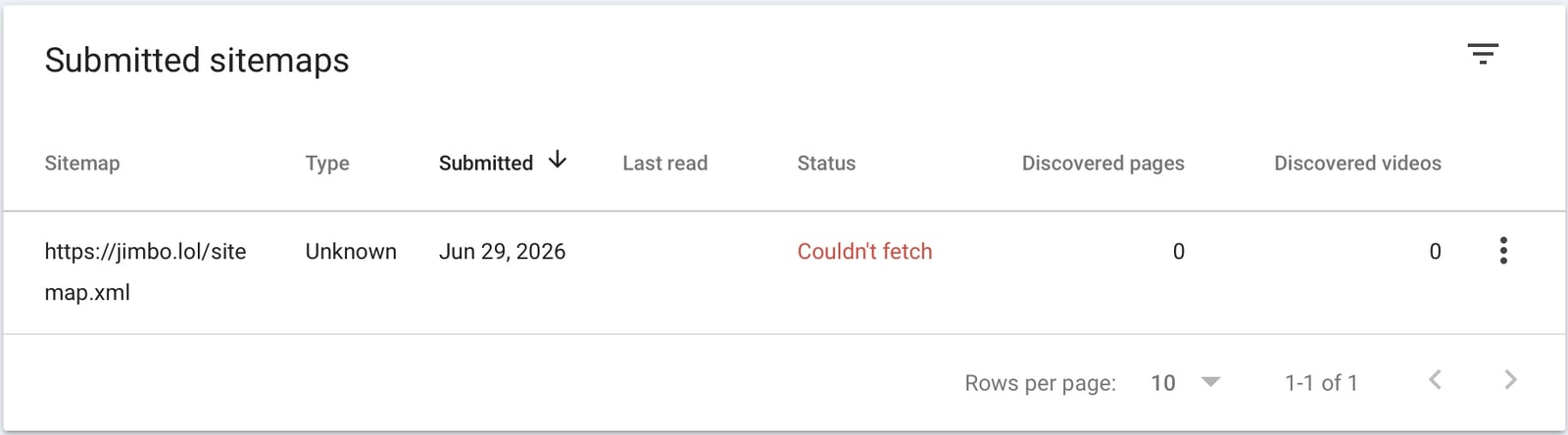Sort by the Last read column header

pos(664,164)
